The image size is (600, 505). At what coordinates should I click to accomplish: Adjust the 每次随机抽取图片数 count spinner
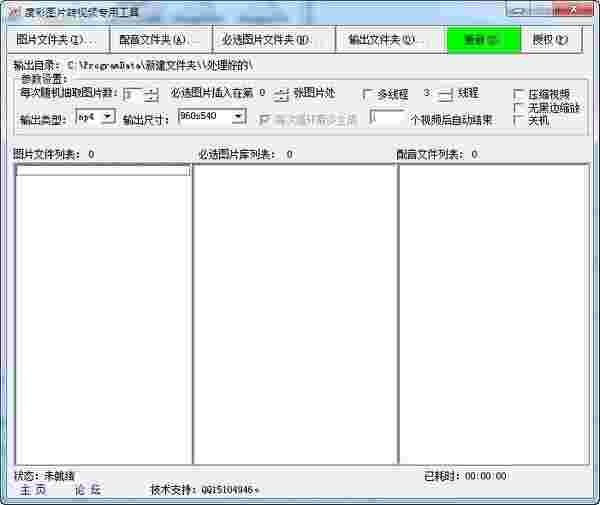[x=152, y=94]
